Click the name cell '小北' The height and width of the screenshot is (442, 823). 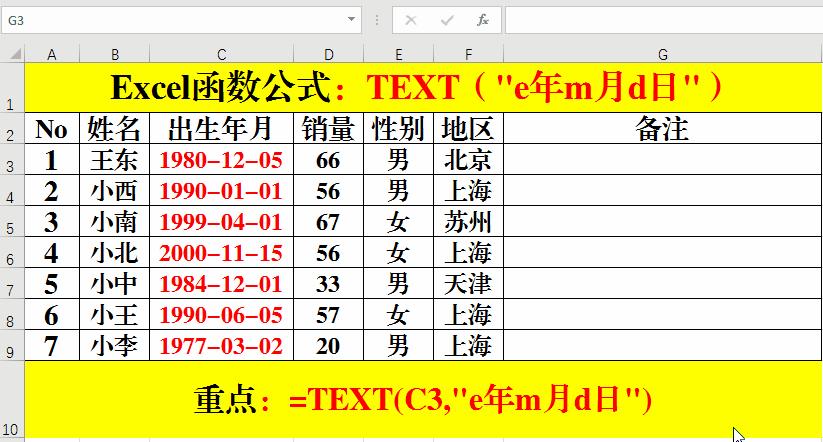[114, 252]
